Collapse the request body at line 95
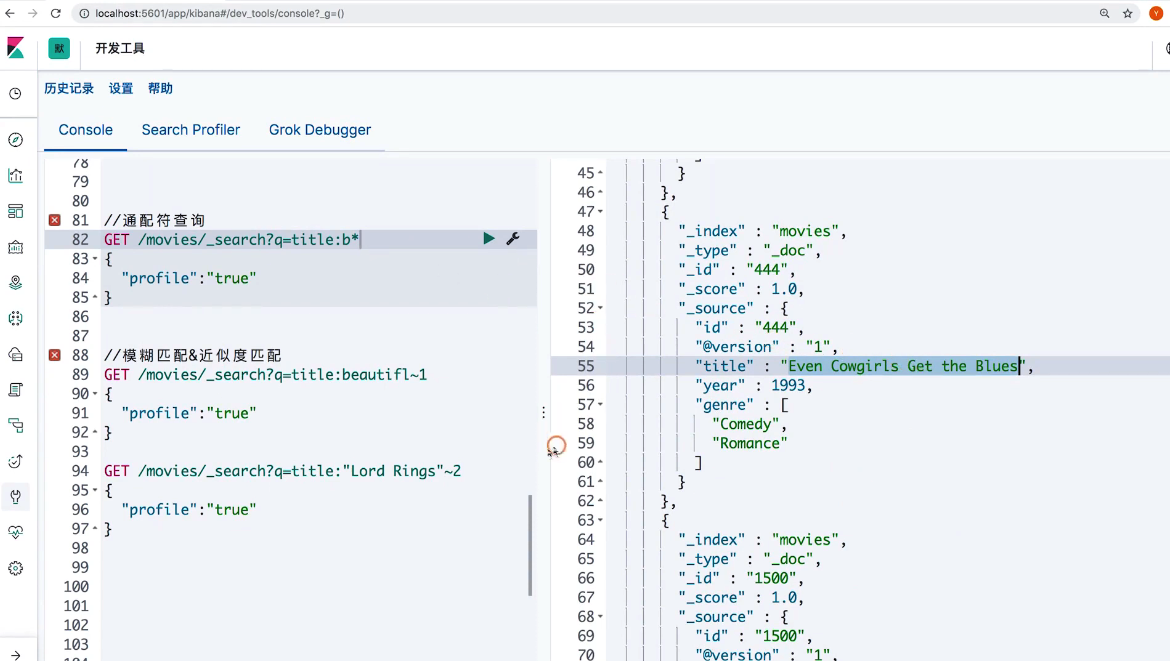Image resolution: width=1170 pixels, height=661 pixels. pyautogui.click(x=95, y=490)
